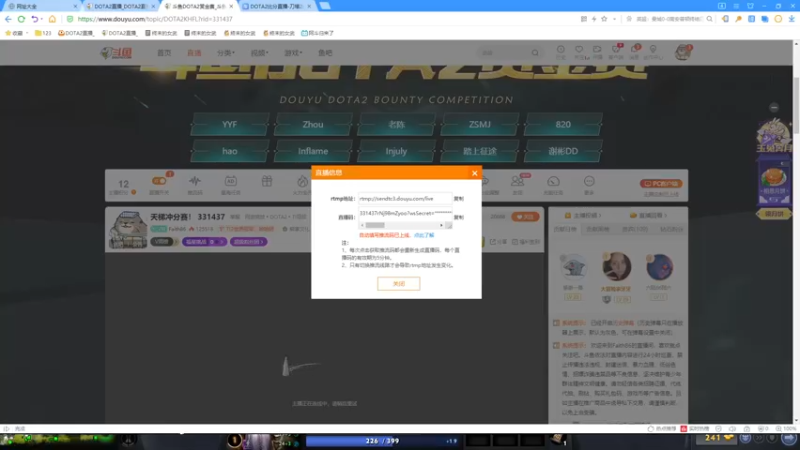The height and width of the screenshot is (450, 800).
Task: Select the 谢彬DD competitor button
Action: [563, 151]
